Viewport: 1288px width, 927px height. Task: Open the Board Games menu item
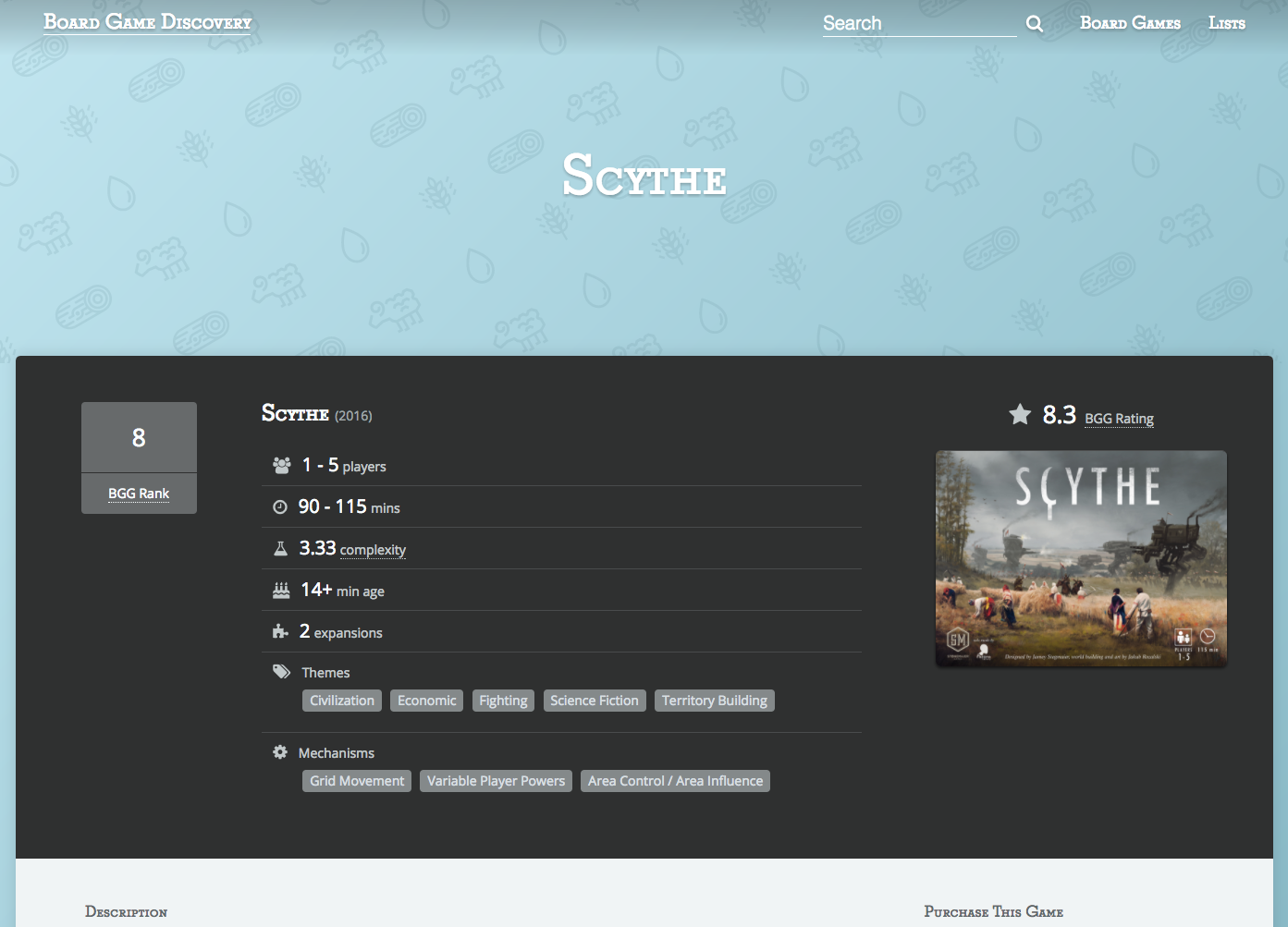(x=1130, y=23)
